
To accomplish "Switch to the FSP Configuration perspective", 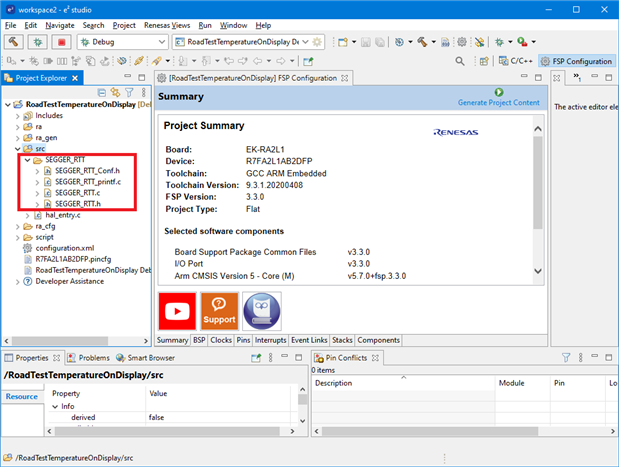I will click(x=576, y=61).
